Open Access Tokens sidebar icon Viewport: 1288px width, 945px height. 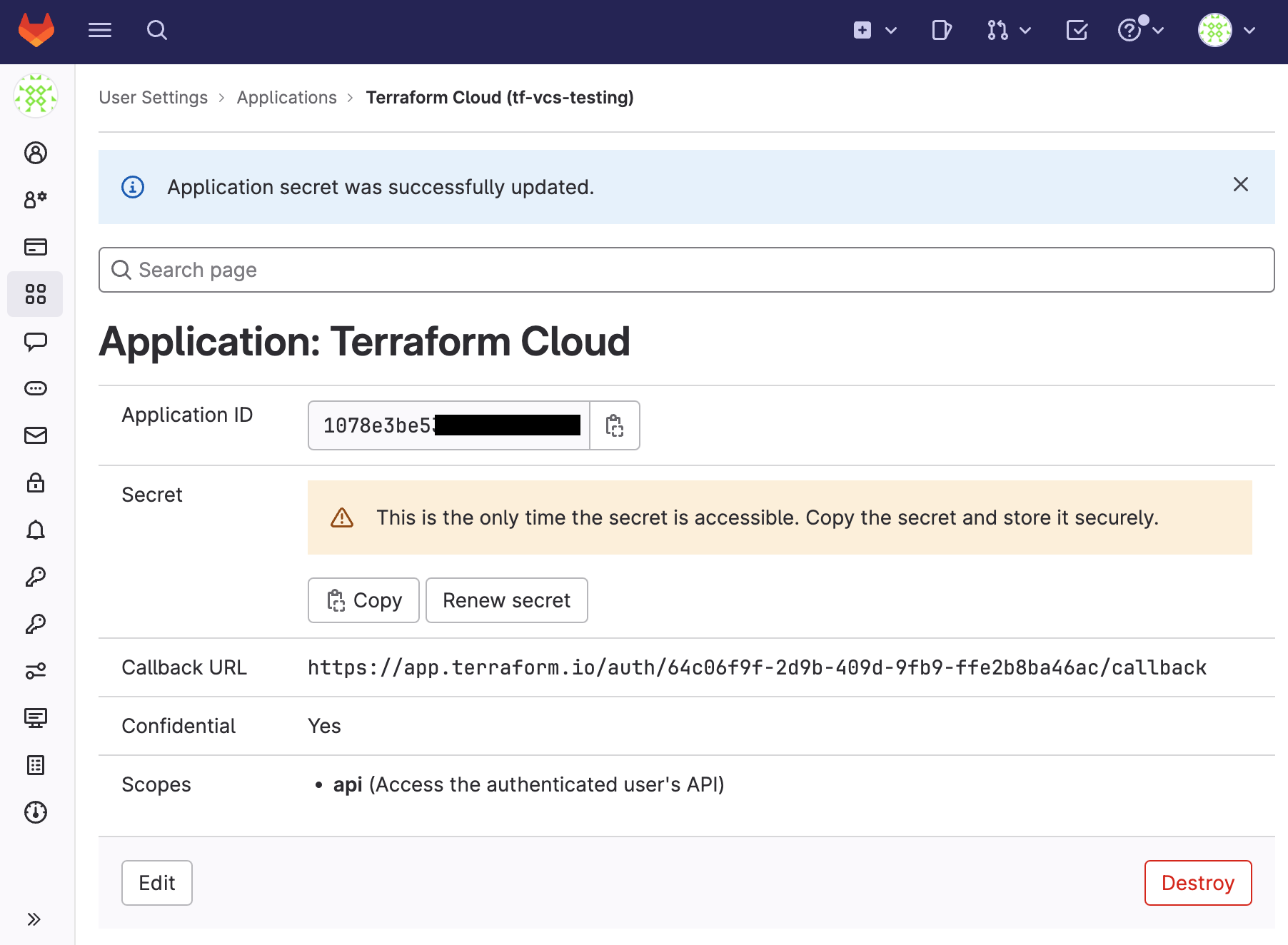pos(36,388)
